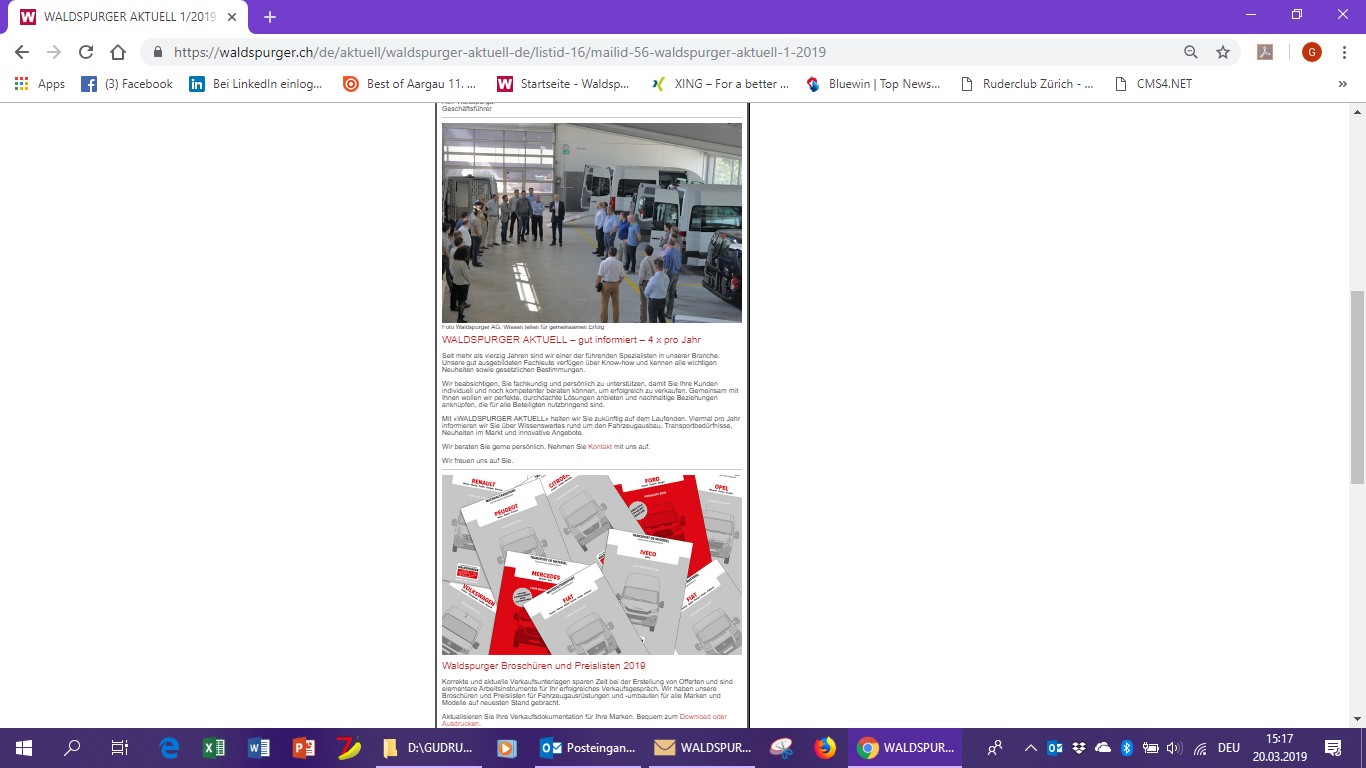Open the People icon in taskbar

(x=995, y=748)
